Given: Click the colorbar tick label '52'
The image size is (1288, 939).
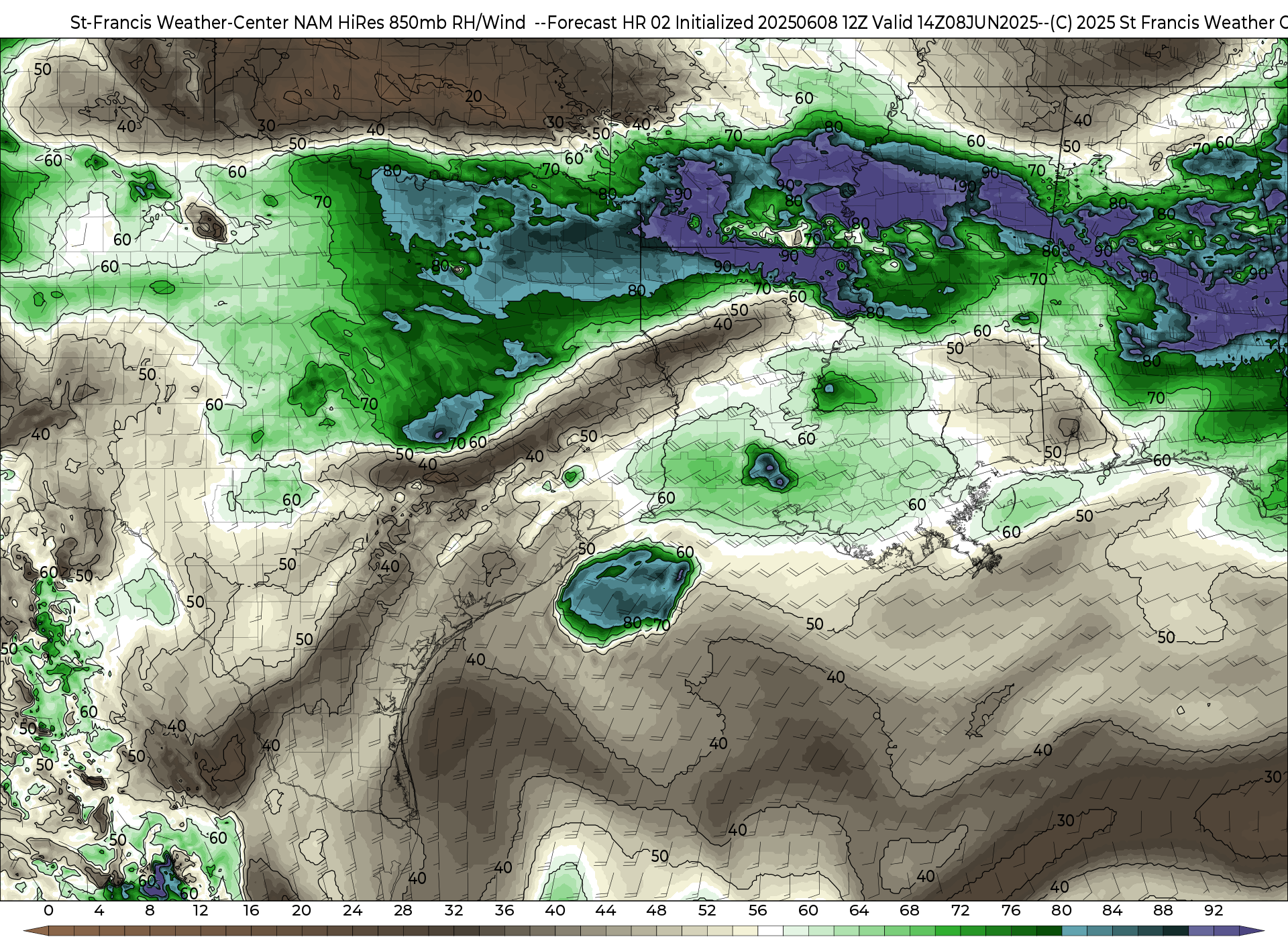Looking at the screenshot, I should point(707,910).
